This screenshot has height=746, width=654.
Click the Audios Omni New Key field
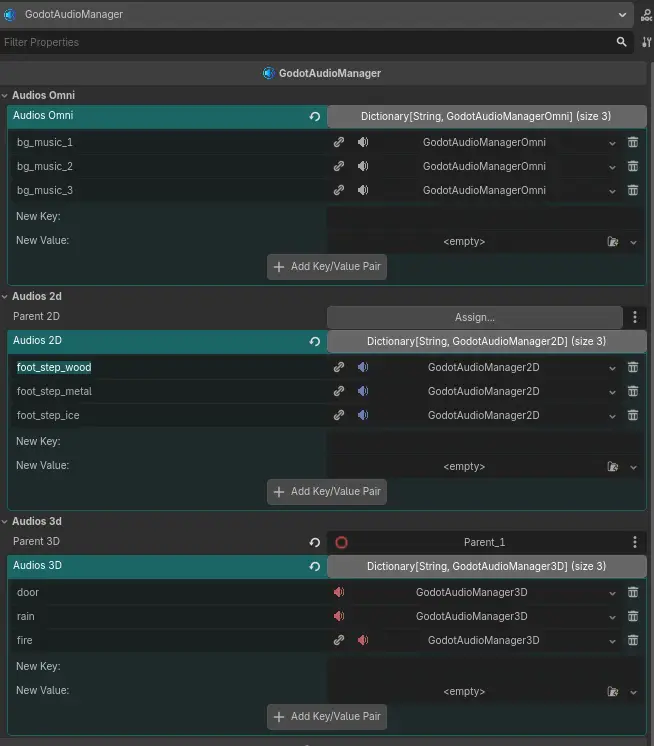[x=486, y=216]
